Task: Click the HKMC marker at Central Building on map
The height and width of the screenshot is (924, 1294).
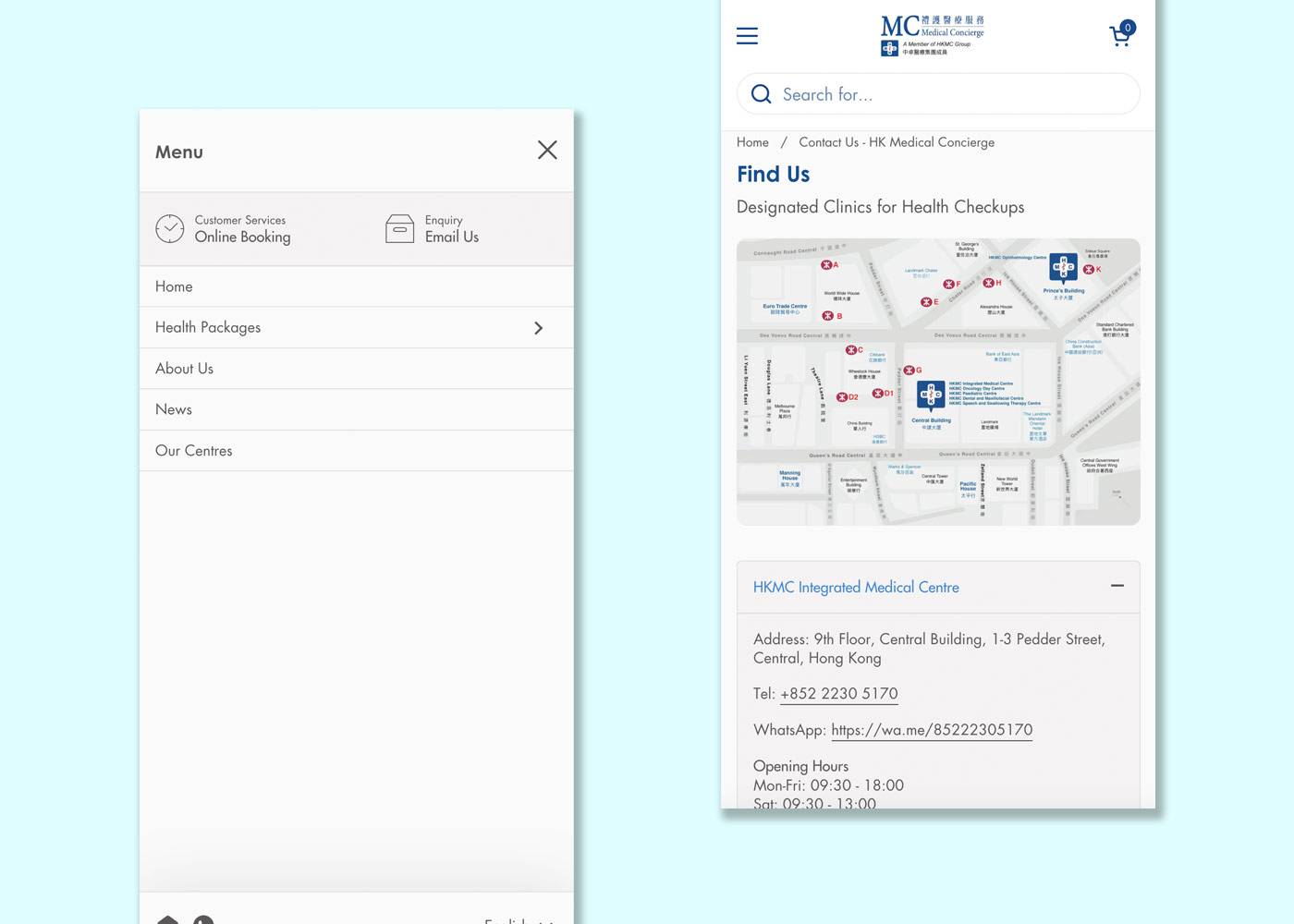Action: [931, 395]
